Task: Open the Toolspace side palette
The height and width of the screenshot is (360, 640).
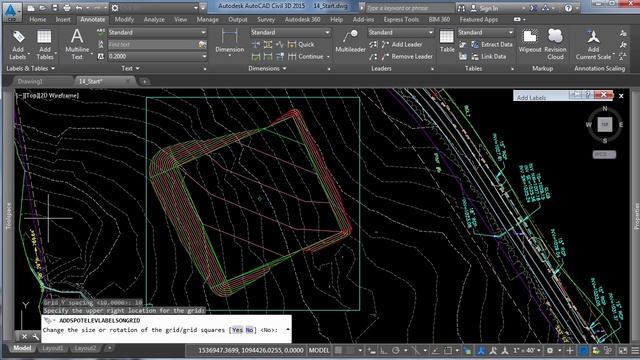Action: click(8, 216)
